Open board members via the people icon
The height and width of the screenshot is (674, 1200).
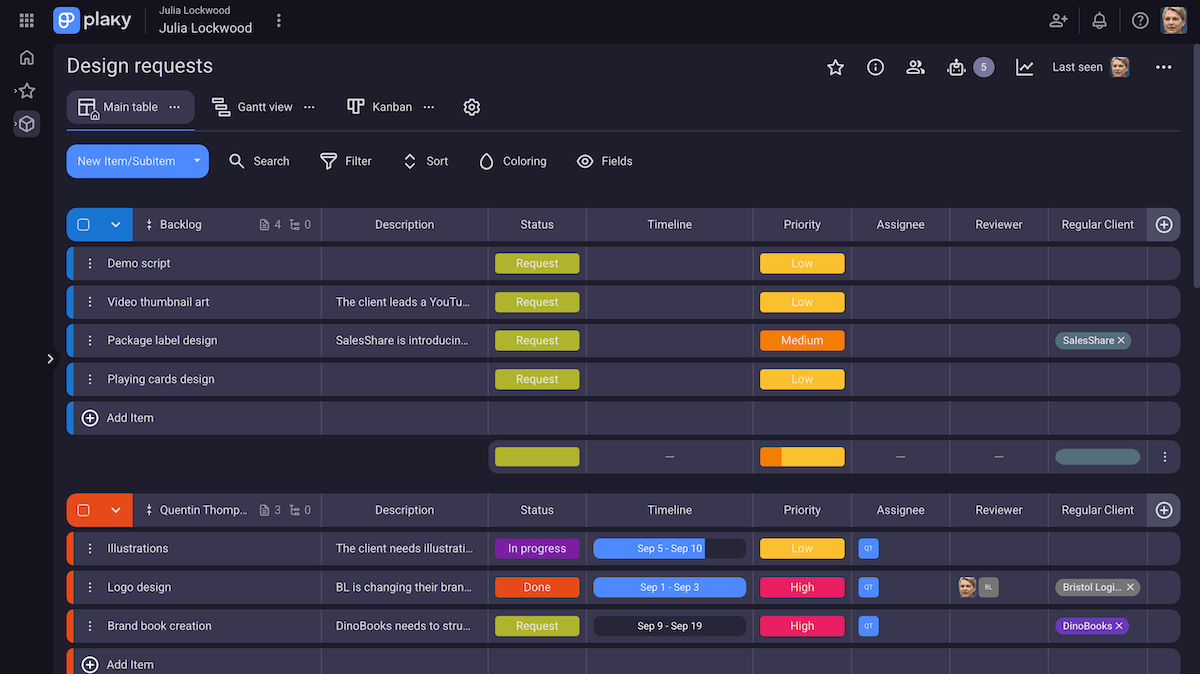click(x=915, y=66)
